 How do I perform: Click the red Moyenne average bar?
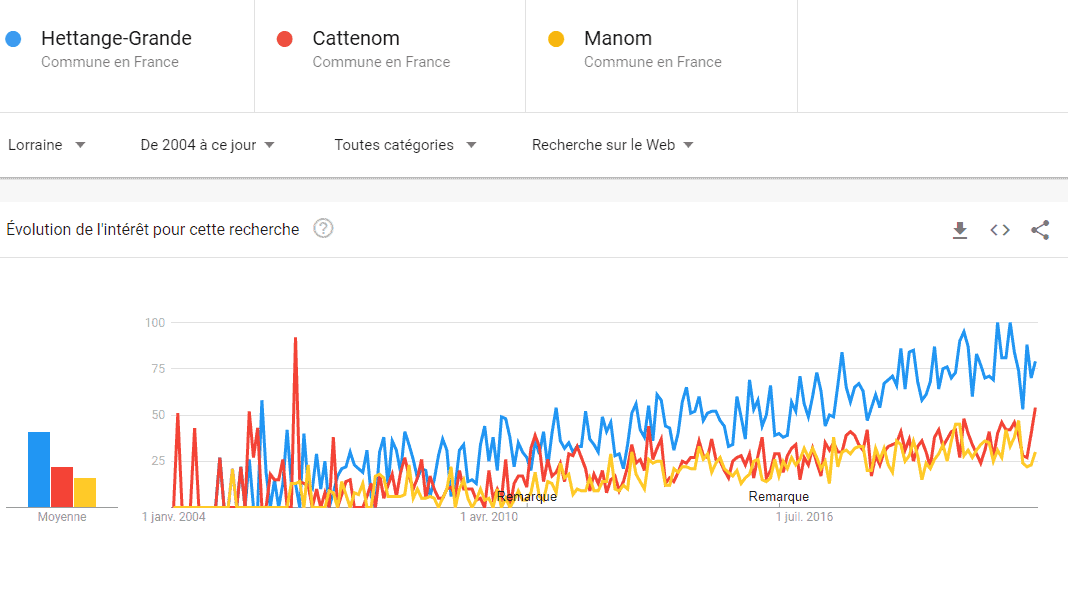[x=62, y=487]
